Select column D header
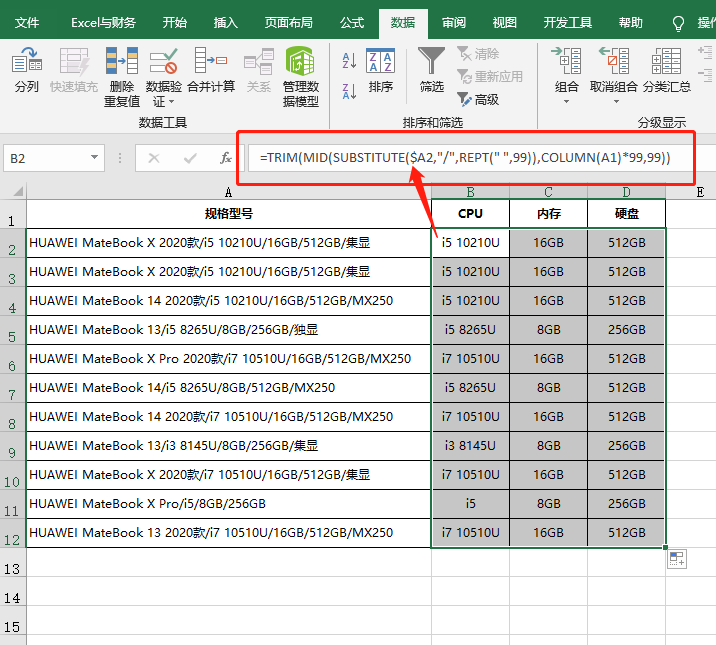 coord(626,192)
